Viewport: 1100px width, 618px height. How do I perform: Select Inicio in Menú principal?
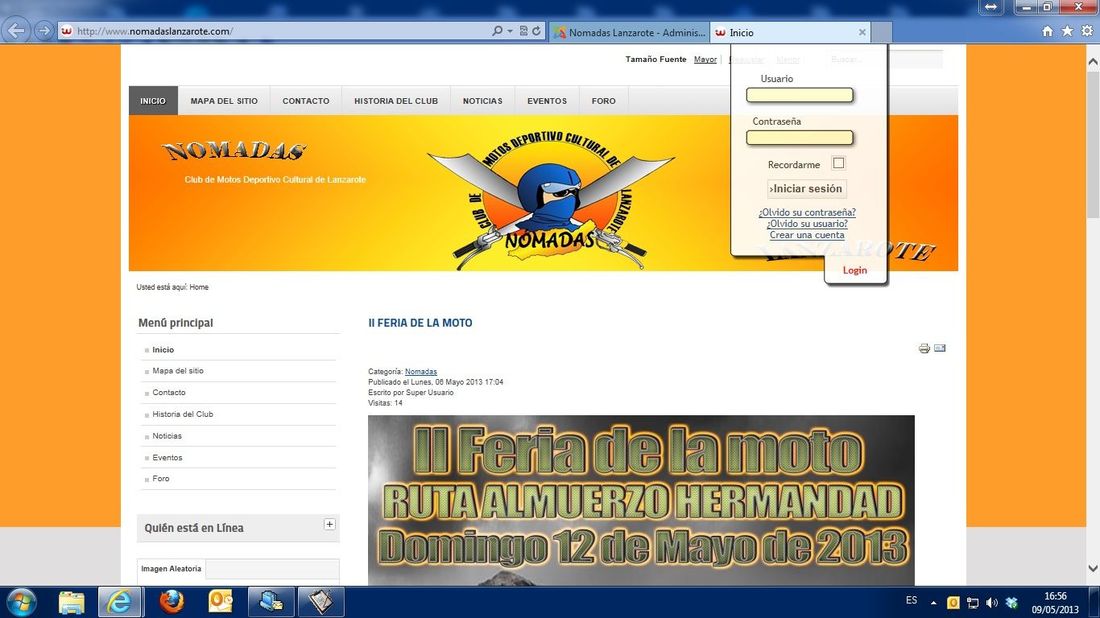163,349
